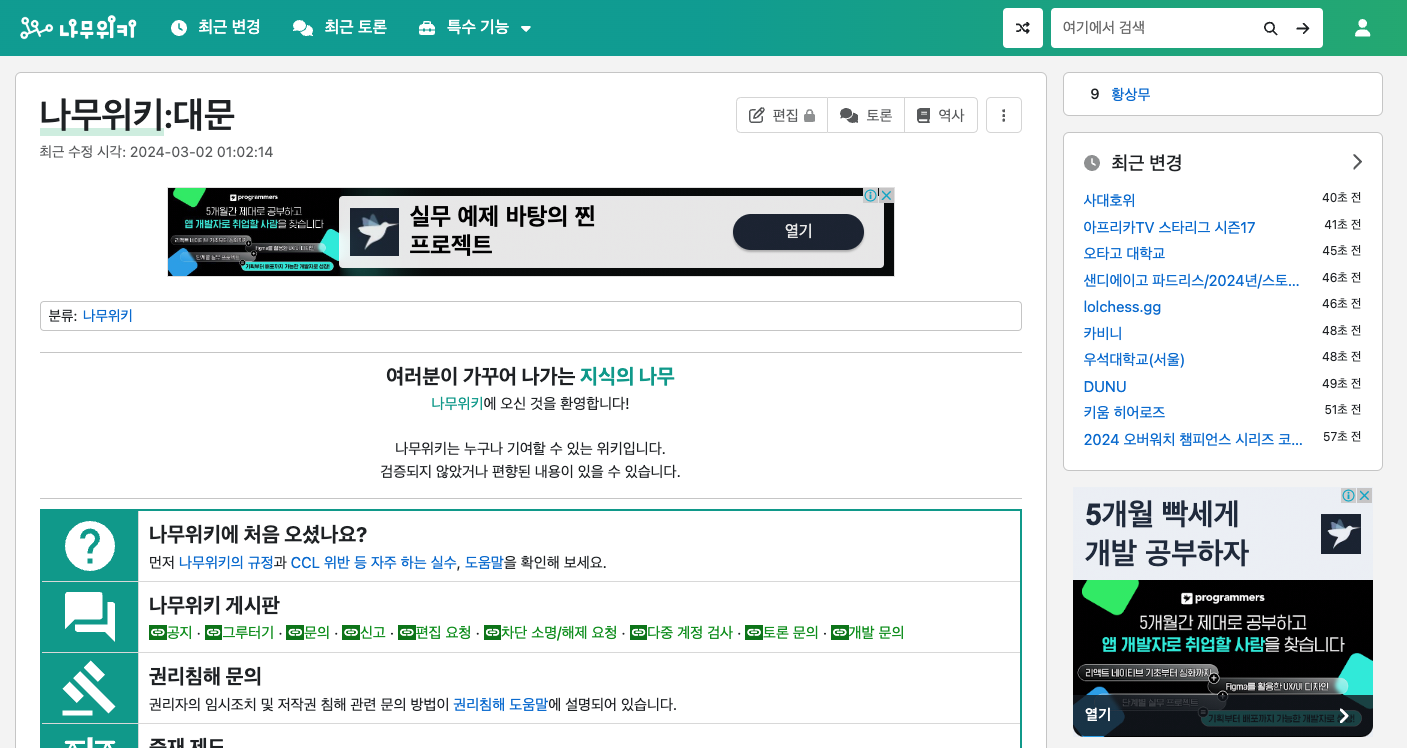Open the three-dot more menu
The height and width of the screenshot is (748, 1407).
tap(1004, 115)
